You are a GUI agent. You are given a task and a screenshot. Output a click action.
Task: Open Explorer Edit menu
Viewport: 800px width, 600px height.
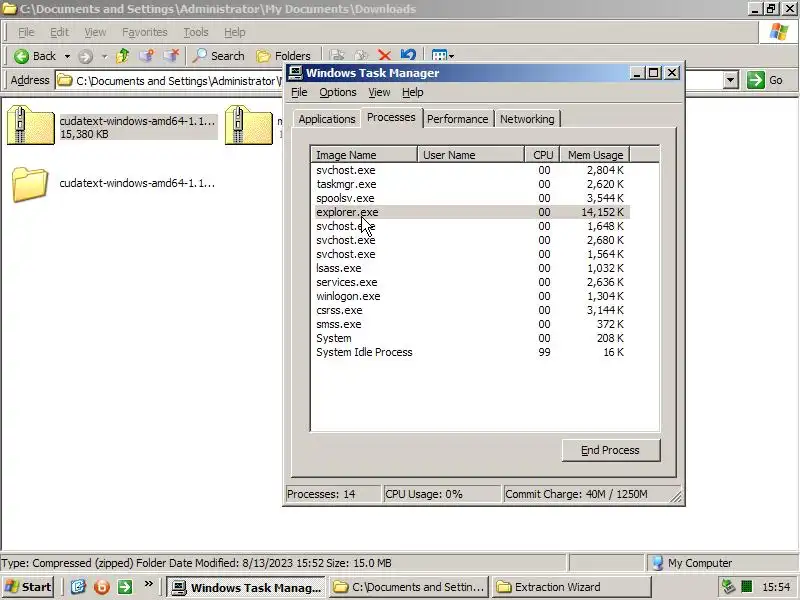[59, 32]
